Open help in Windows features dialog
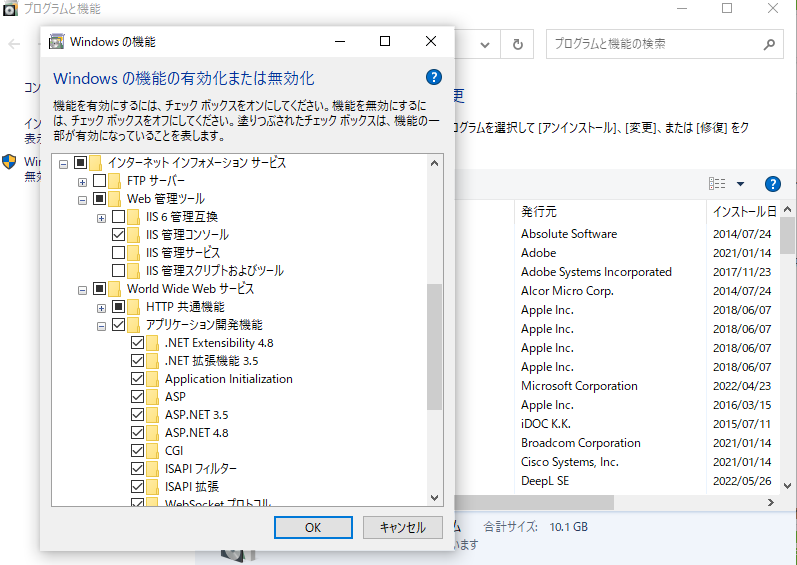Screen dimensions: 797x565 (433, 77)
